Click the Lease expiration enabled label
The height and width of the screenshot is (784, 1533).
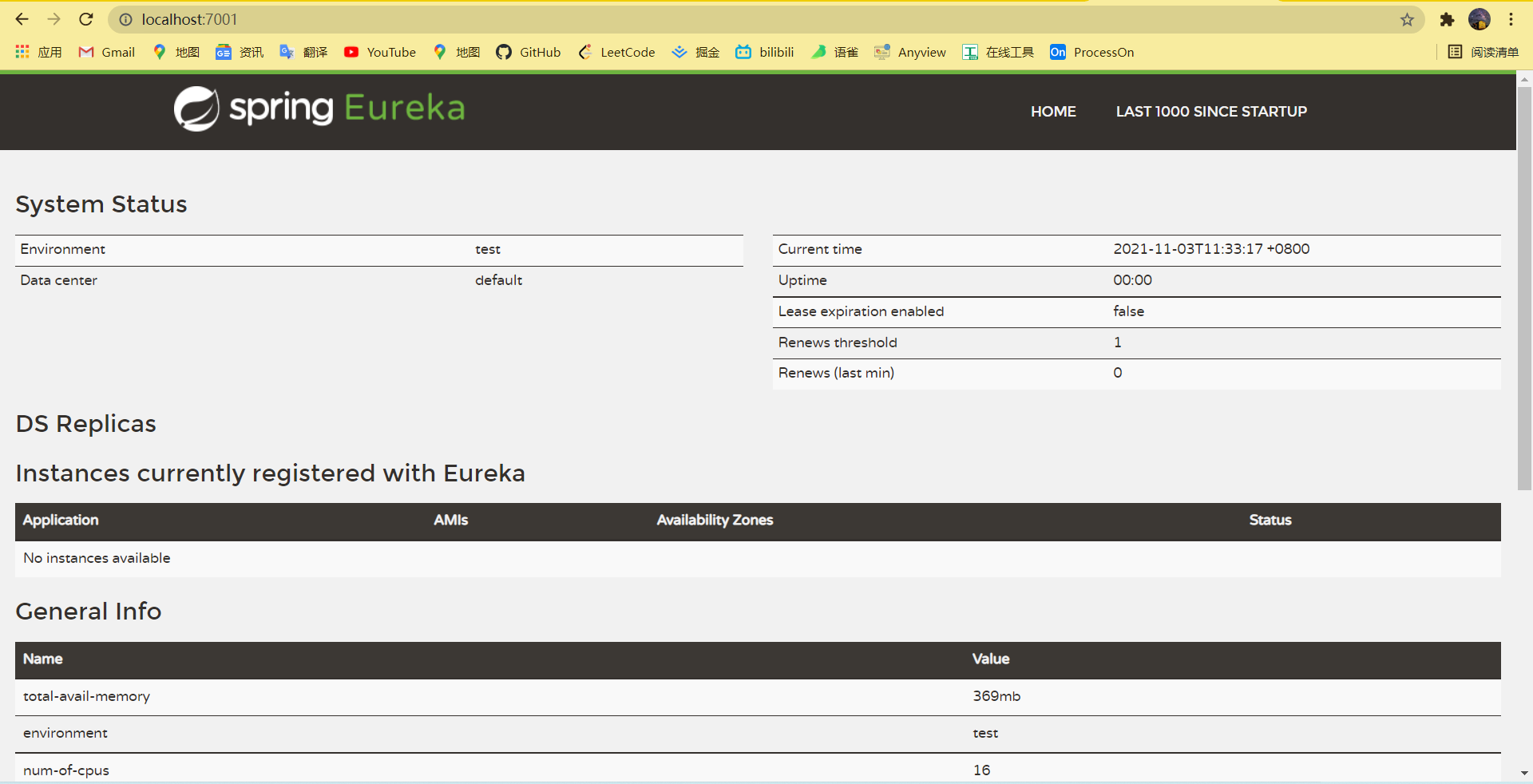(861, 311)
